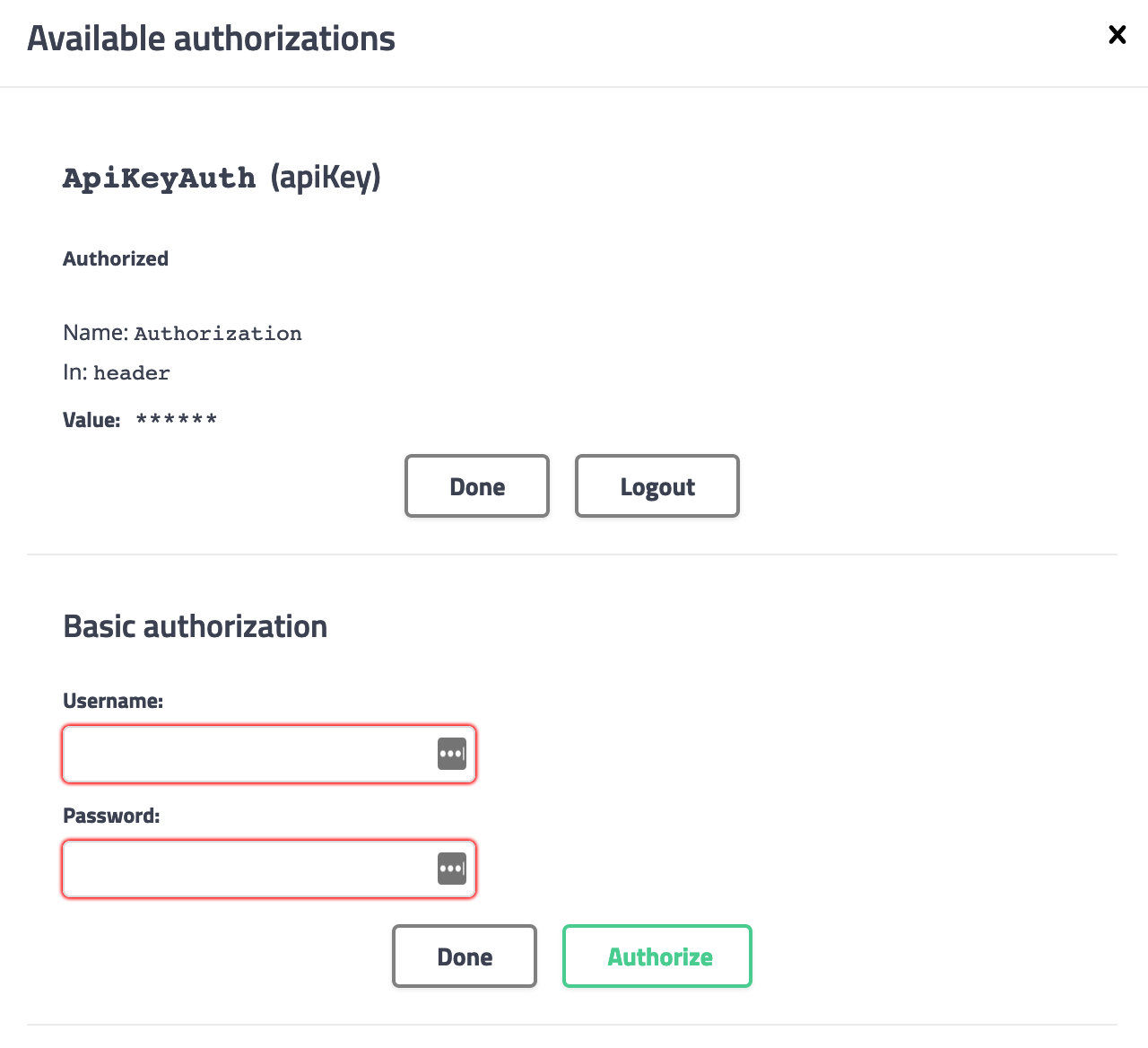Click the Authorization name text
Viewport: 1148px width, 1048px height.
(217, 333)
